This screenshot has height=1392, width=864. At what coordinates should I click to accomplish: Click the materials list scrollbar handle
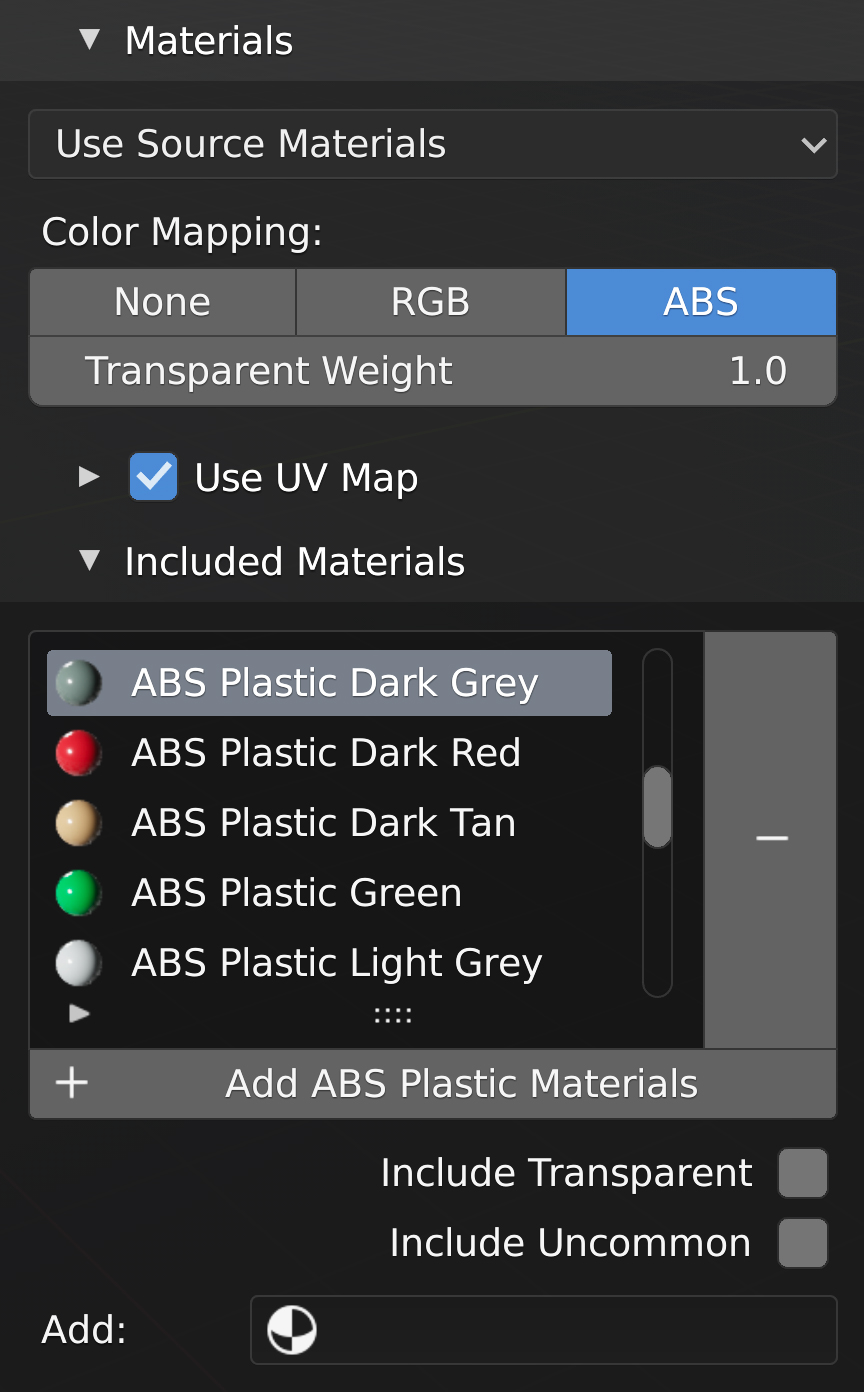point(657,806)
